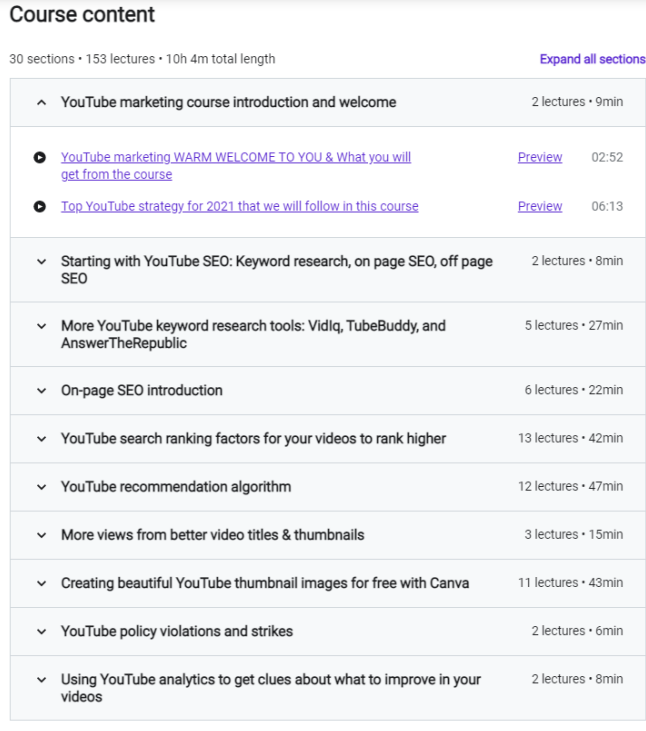Expand Canva thumbnail images section chevron

(x=41, y=583)
